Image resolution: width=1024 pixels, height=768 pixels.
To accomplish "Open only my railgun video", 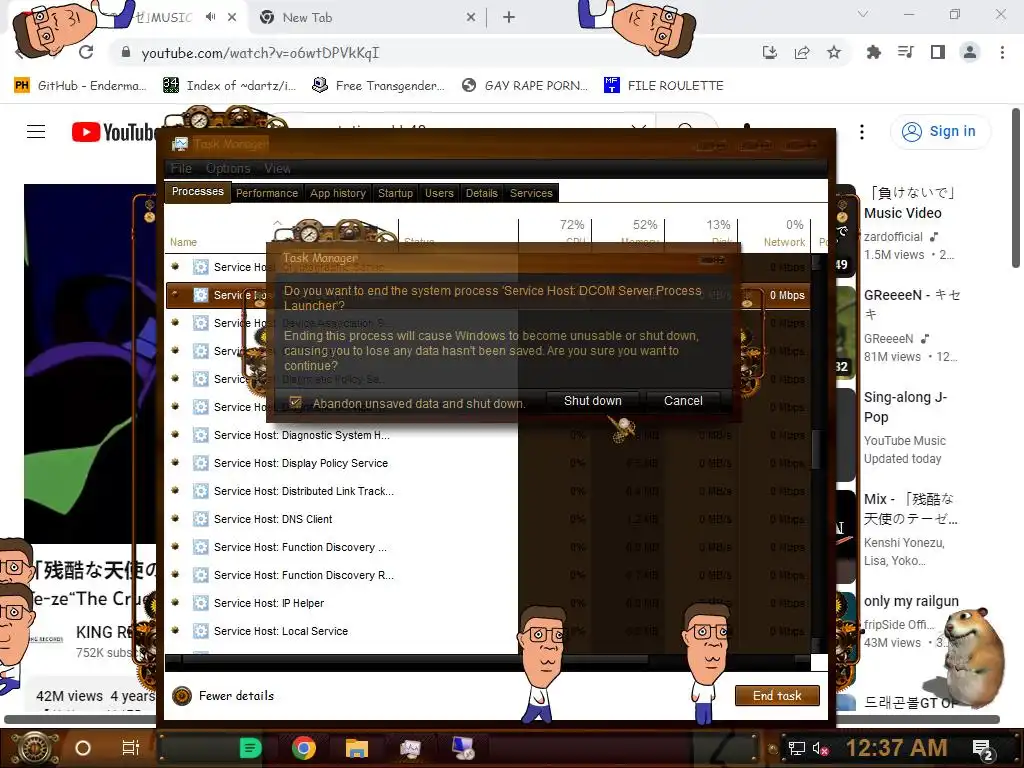I will [911, 601].
